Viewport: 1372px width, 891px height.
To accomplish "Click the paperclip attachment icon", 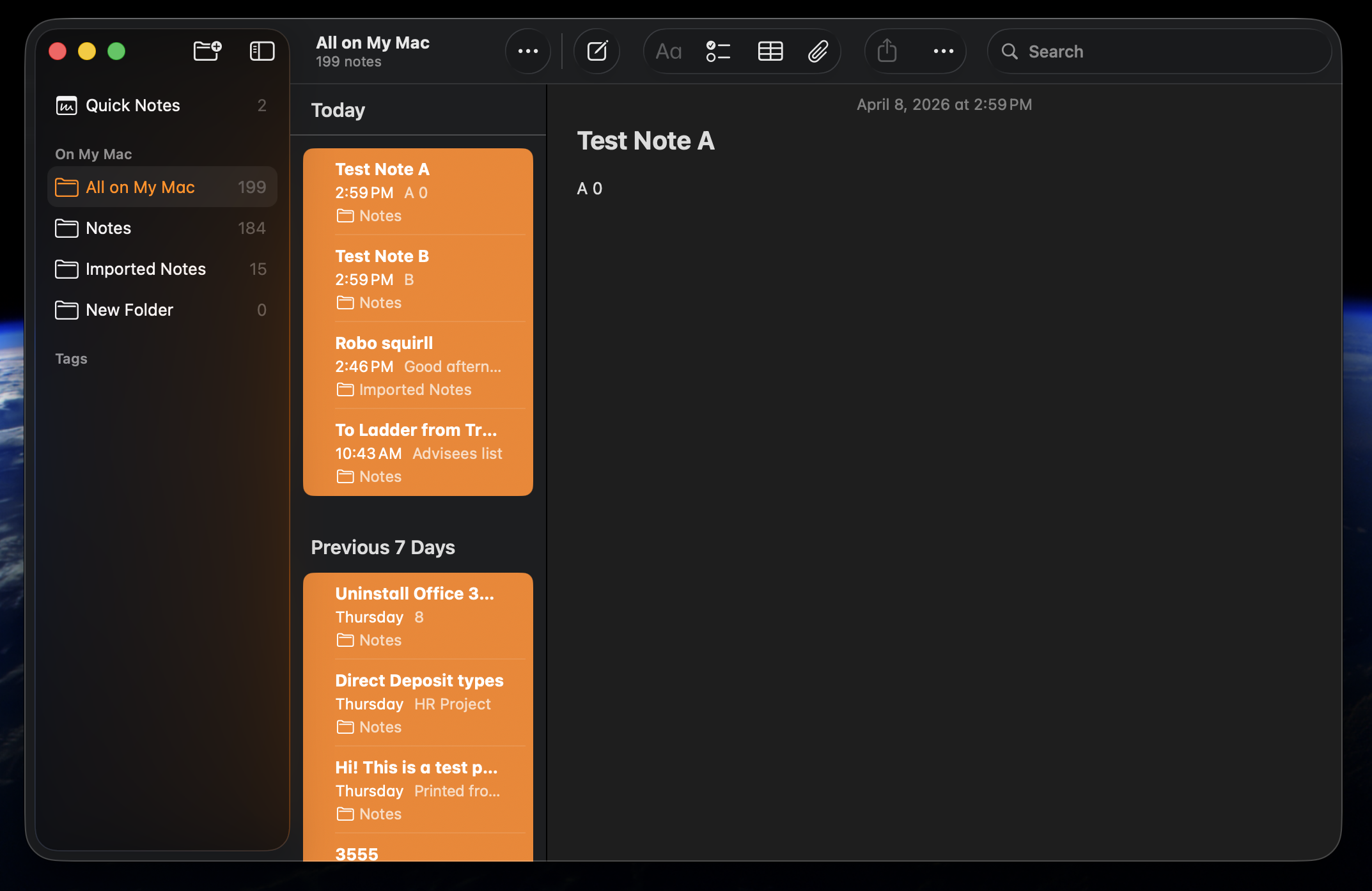I will (818, 51).
